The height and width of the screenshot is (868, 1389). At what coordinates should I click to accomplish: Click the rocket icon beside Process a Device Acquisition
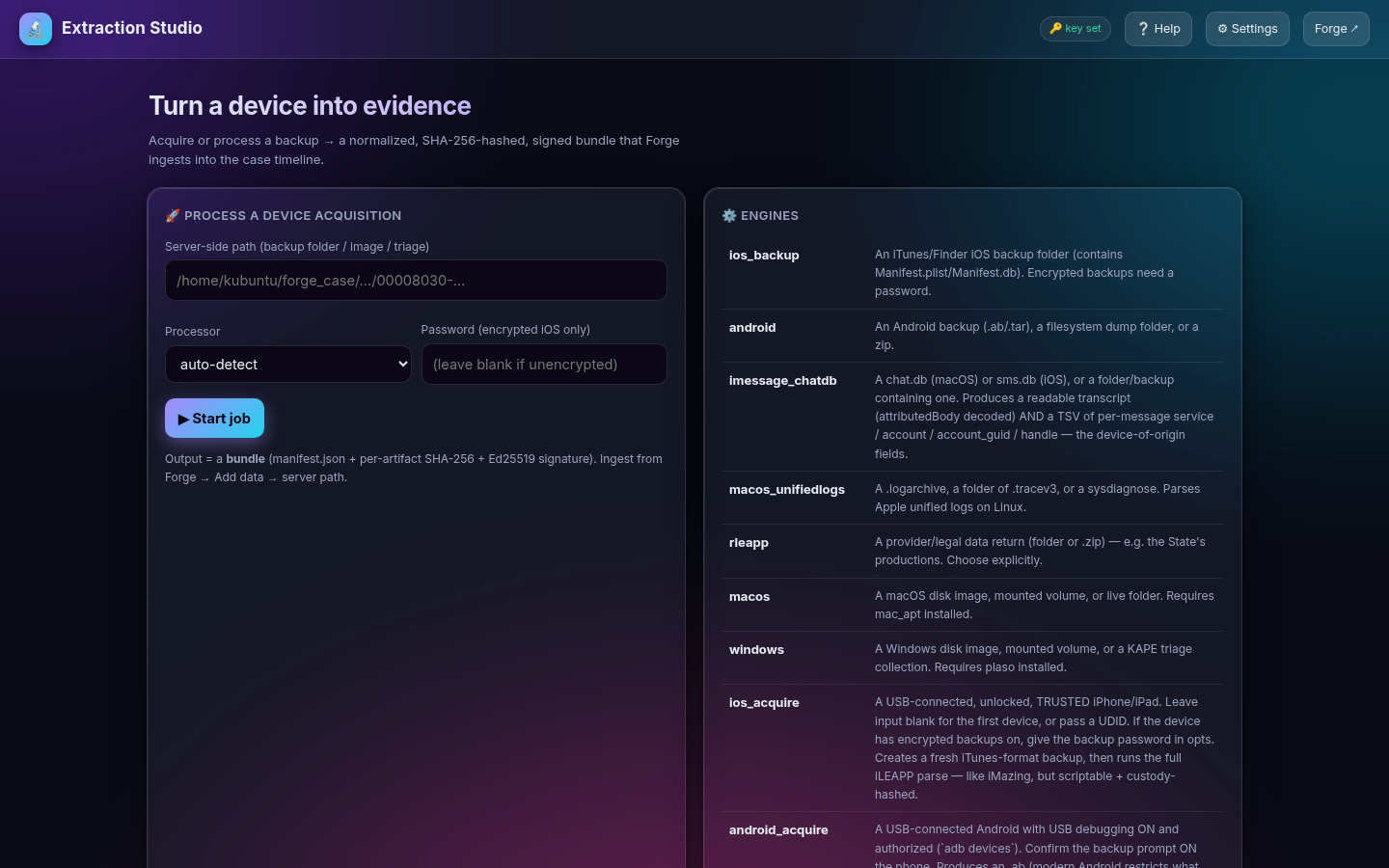click(x=173, y=216)
